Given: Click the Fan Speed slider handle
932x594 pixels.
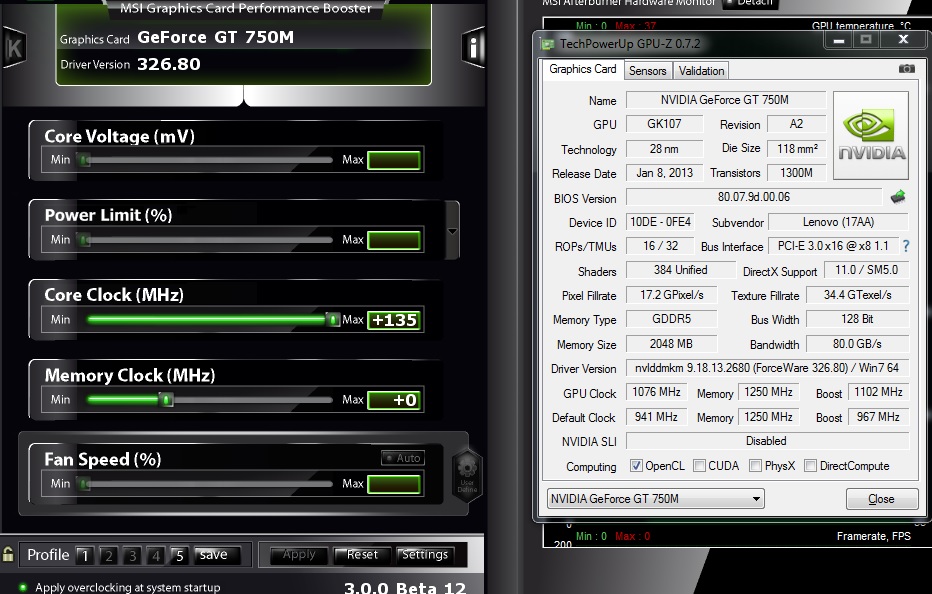Looking at the screenshot, I should [85, 484].
